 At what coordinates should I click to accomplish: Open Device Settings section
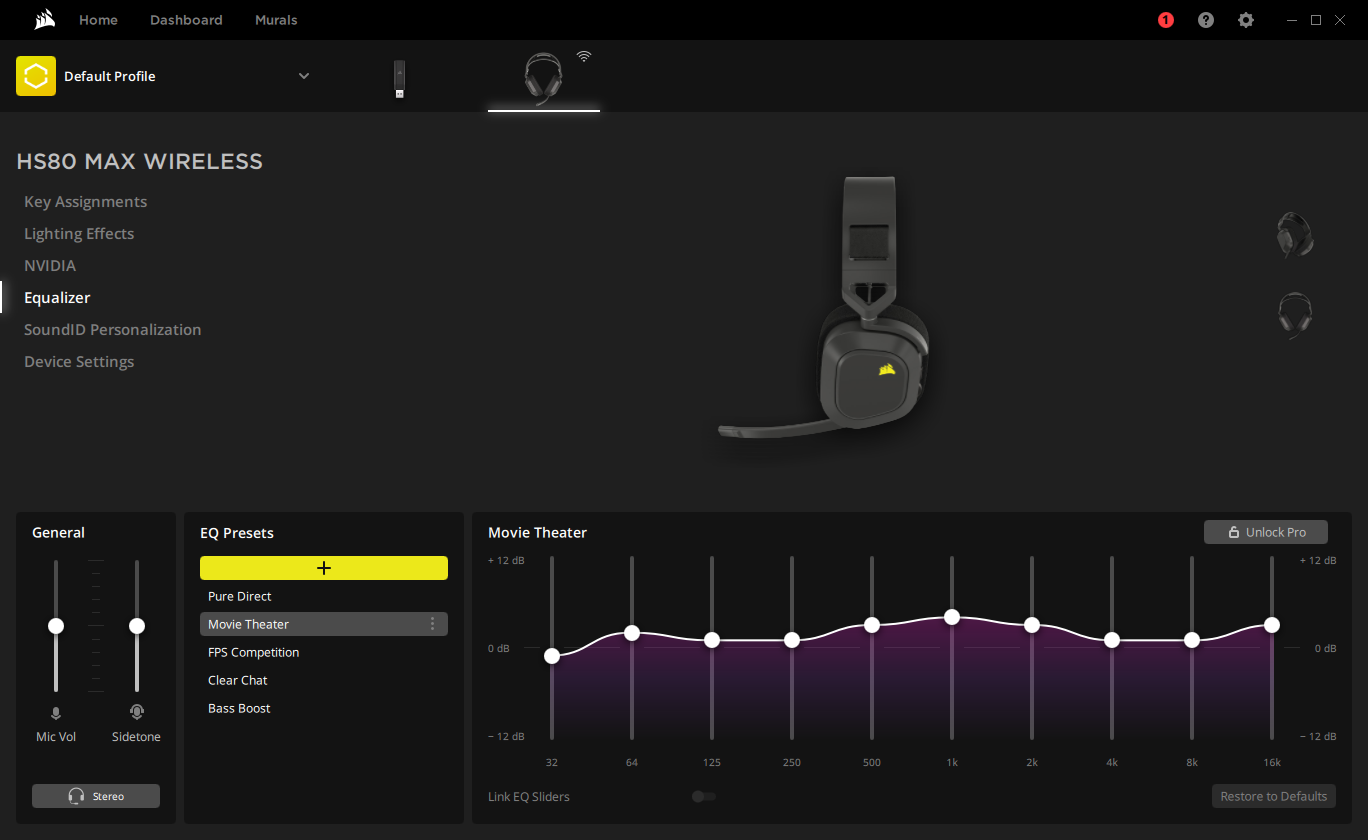click(x=79, y=362)
